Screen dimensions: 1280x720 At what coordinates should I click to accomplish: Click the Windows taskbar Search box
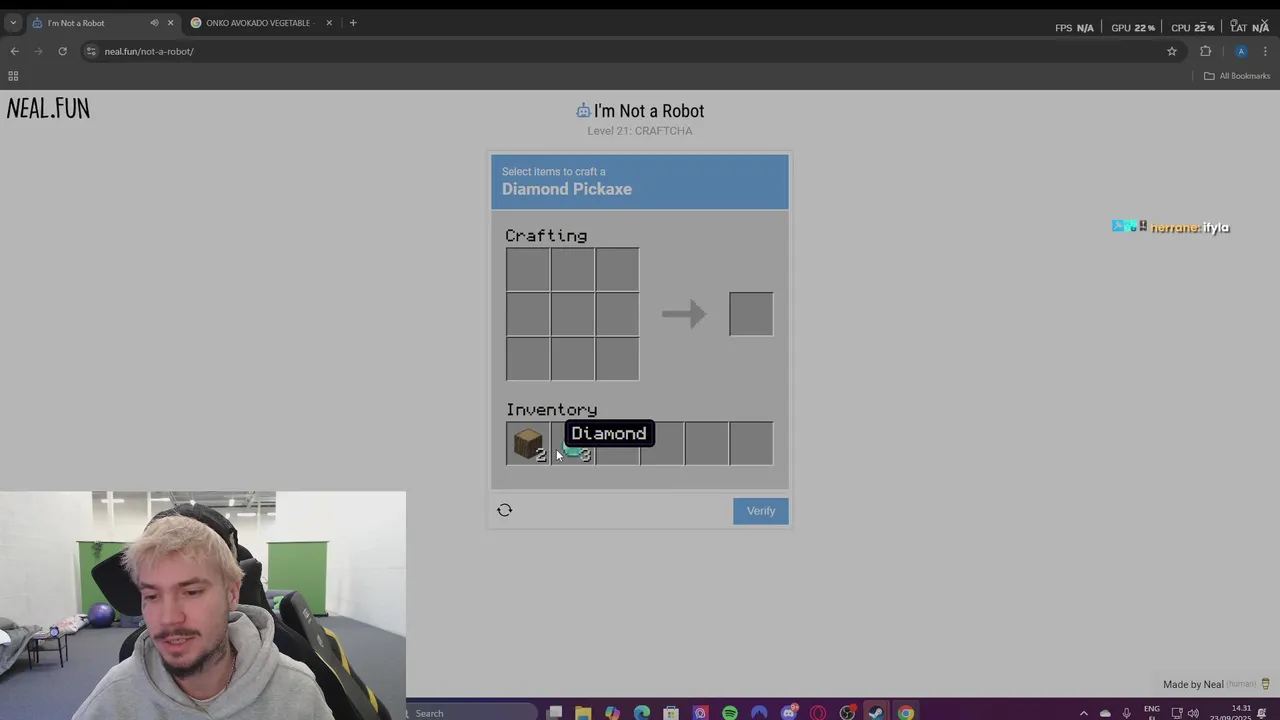tap(471, 712)
